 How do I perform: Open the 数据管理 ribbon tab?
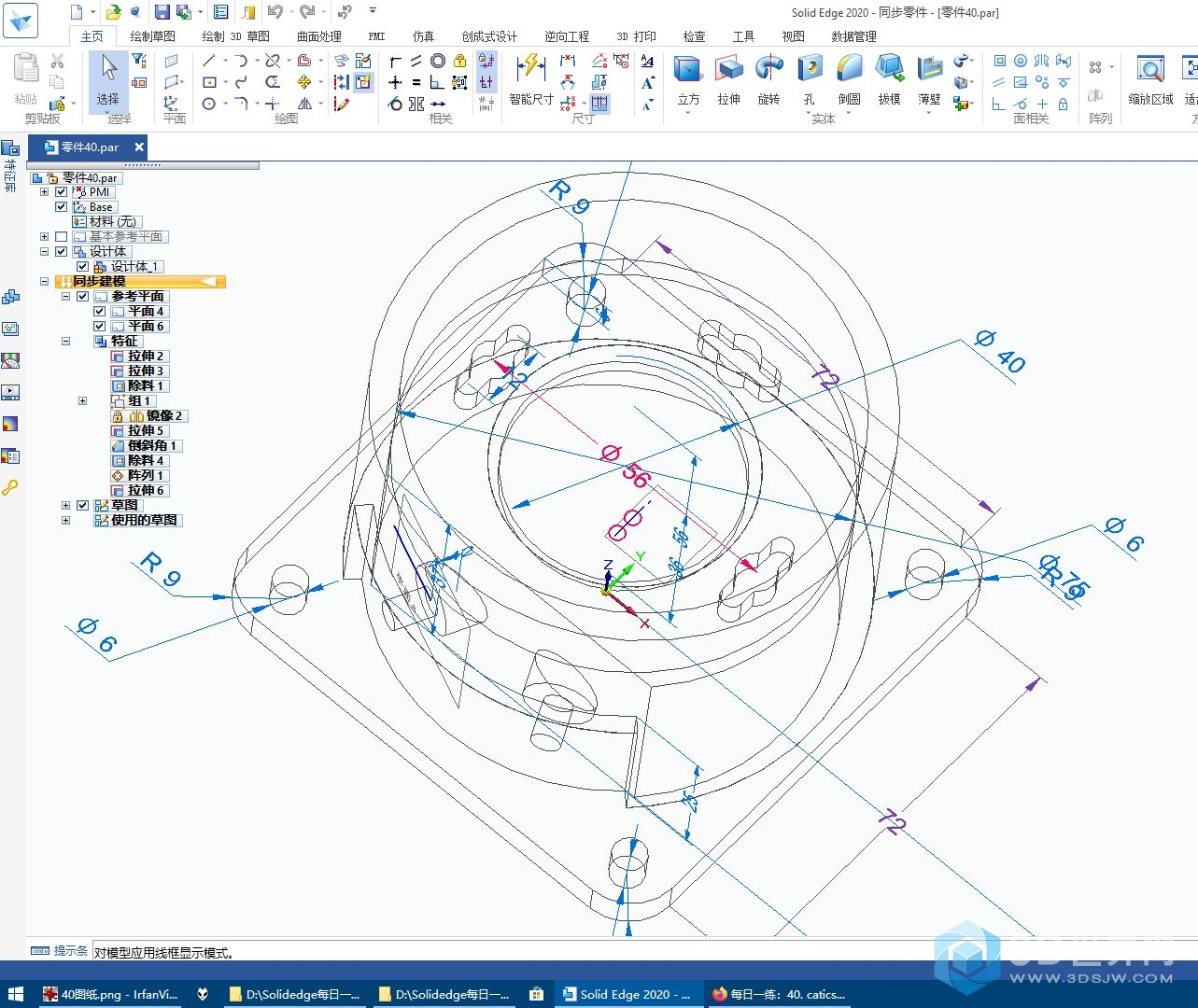tap(853, 36)
